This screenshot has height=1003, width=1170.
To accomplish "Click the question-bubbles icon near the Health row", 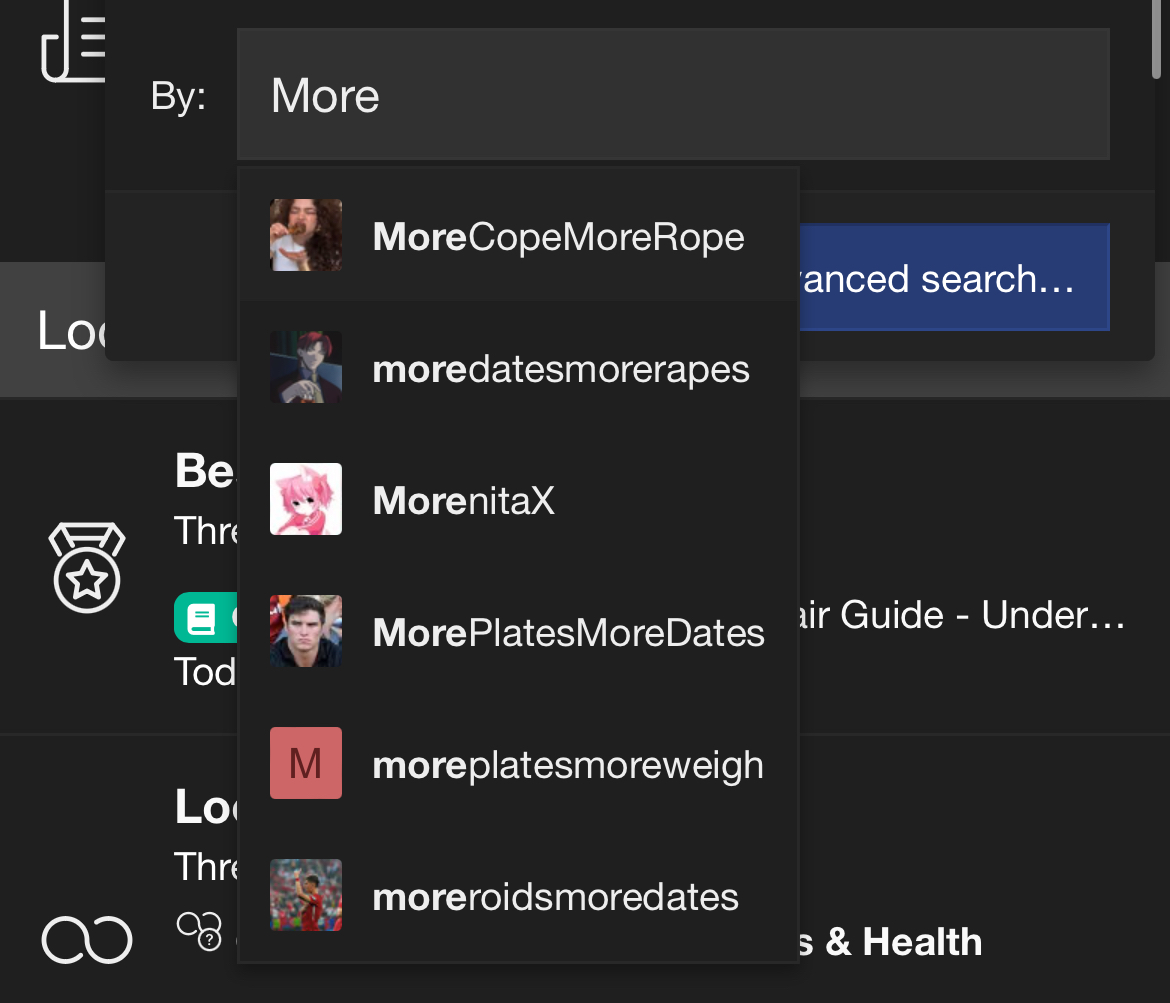I will [198, 931].
